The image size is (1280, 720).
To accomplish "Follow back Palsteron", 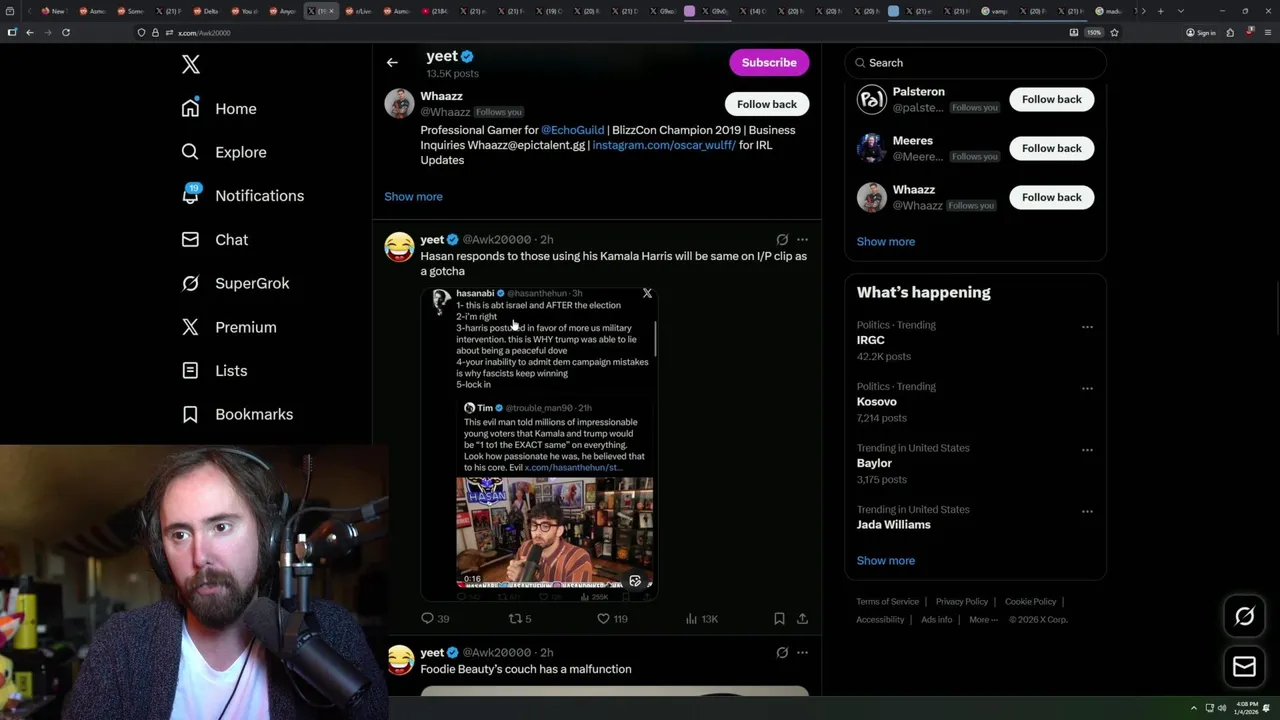I will [x=1052, y=99].
